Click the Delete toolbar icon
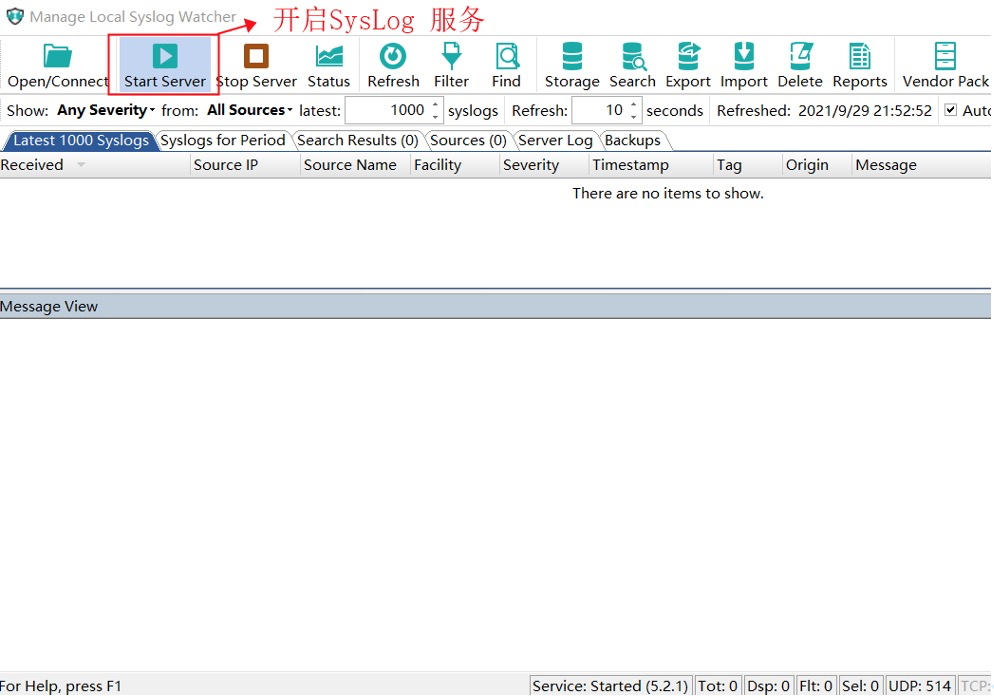 pos(801,56)
